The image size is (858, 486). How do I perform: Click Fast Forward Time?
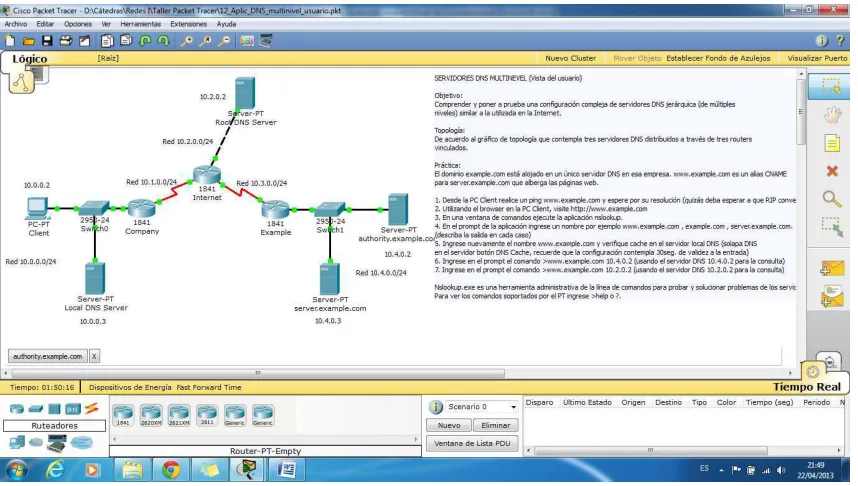(x=208, y=387)
